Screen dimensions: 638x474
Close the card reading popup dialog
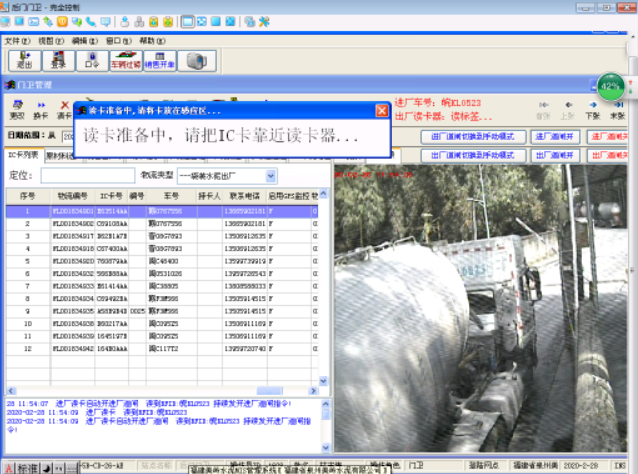pyautogui.click(x=381, y=110)
